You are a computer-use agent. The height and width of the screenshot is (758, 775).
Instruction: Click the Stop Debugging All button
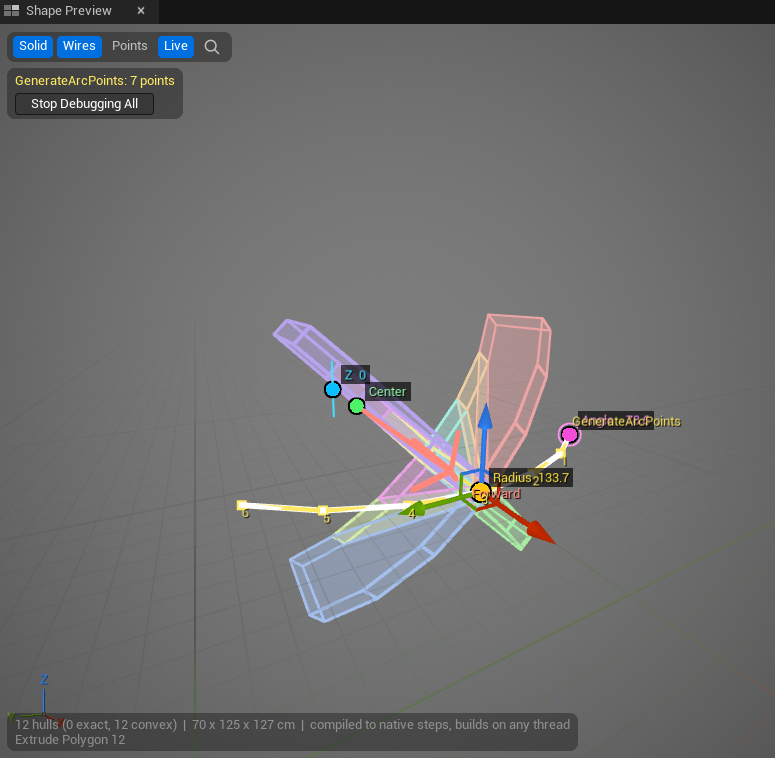[x=85, y=104]
